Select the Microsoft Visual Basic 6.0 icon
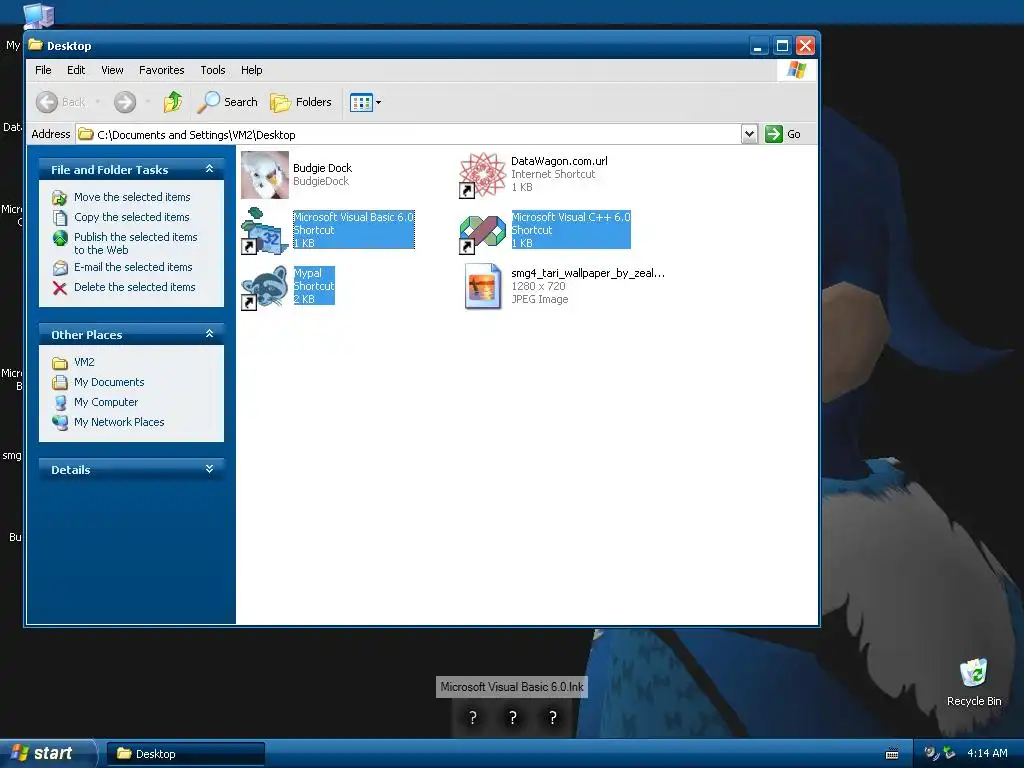Viewport: 1024px width, 768px height. click(264, 231)
